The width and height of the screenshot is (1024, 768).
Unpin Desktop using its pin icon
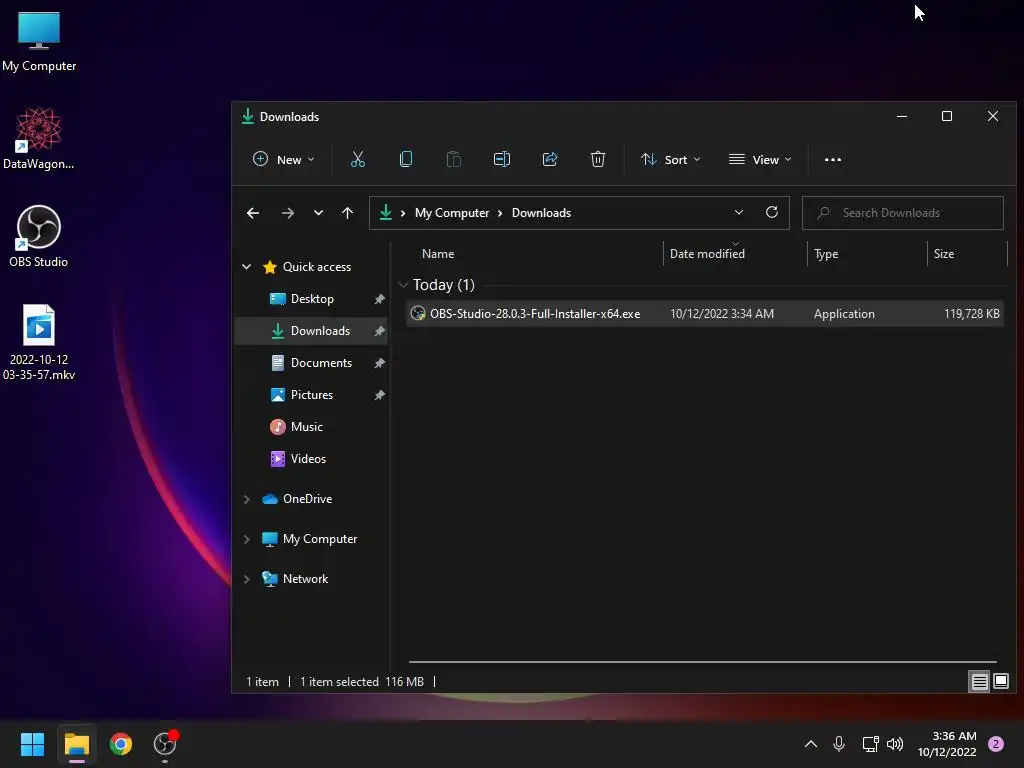tap(379, 299)
